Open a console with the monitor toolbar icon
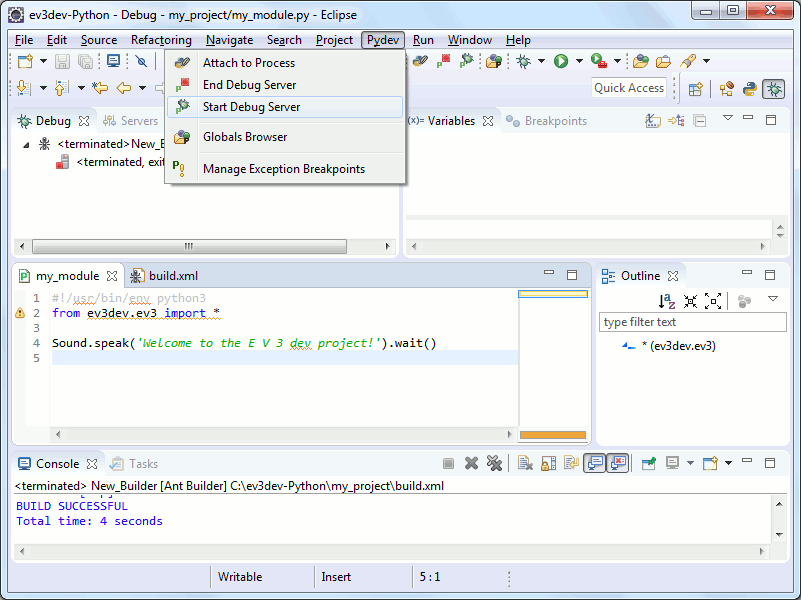 [x=113, y=61]
